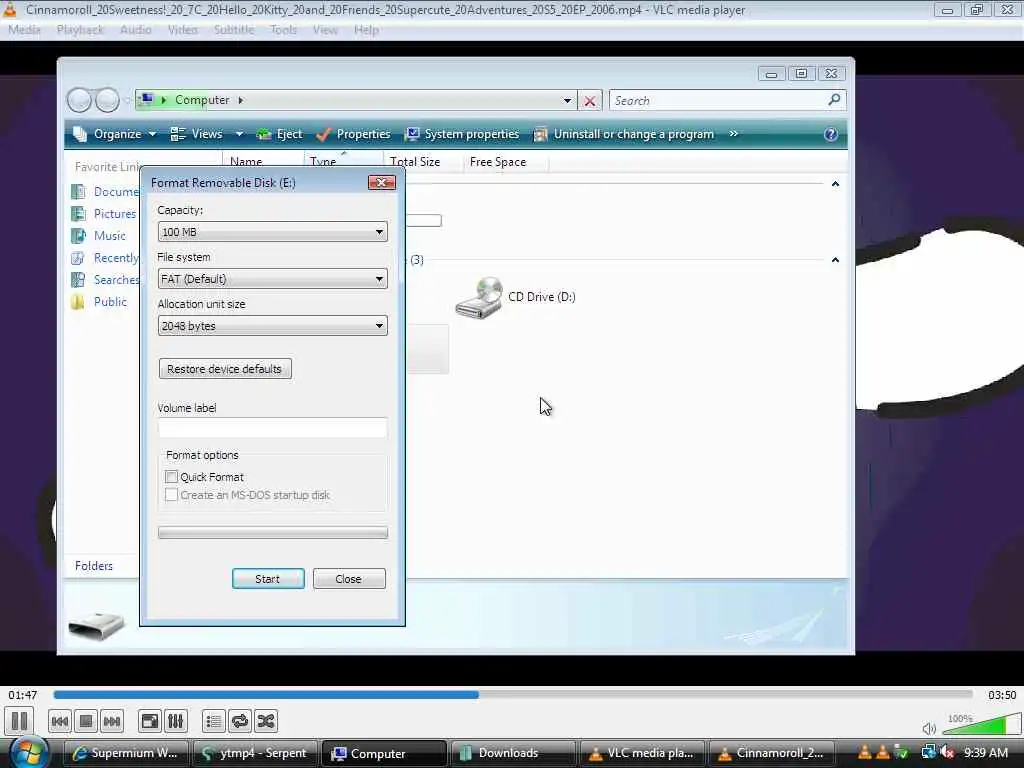Image resolution: width=1024 pixels, height=768 pixels.
Task: Expand toolbar overflow chevron
Action: (x=733, y=134)
